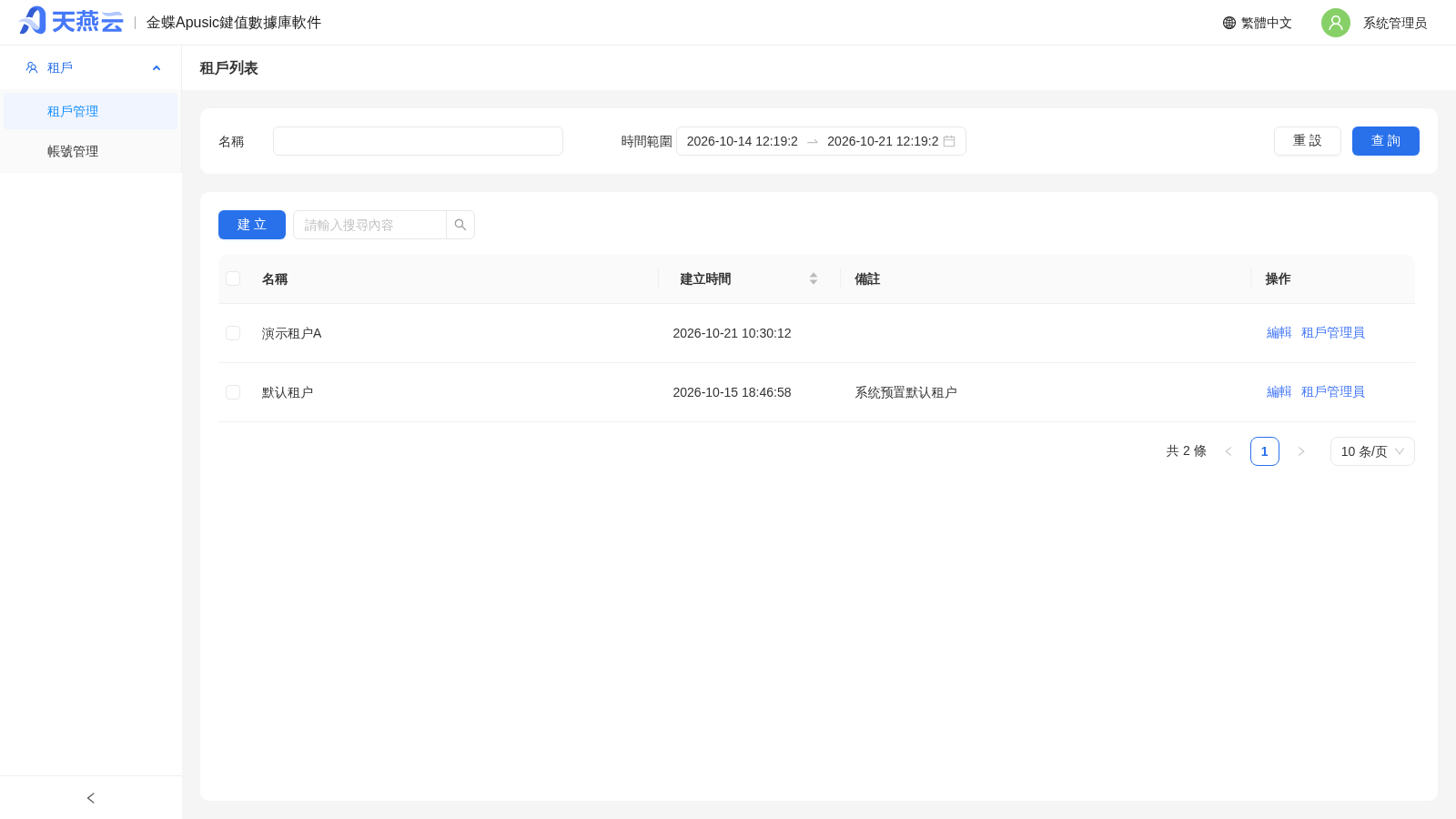Click the 建立 create button
The width and height of the screenshot is (1456, 819).
pos(252,225)
